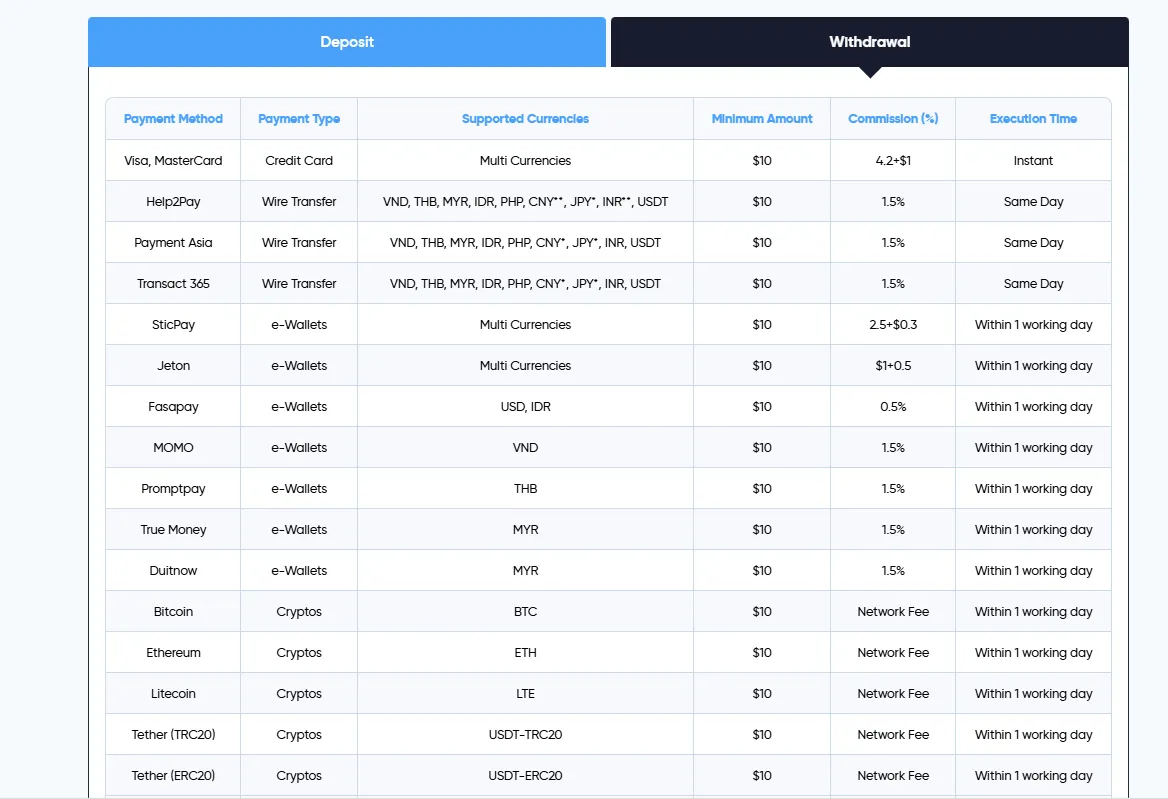The width and height of the screenshot is (1168, 799).
Task: Select the Visa, MasterCard cell
Action: (x=173, y=161)
